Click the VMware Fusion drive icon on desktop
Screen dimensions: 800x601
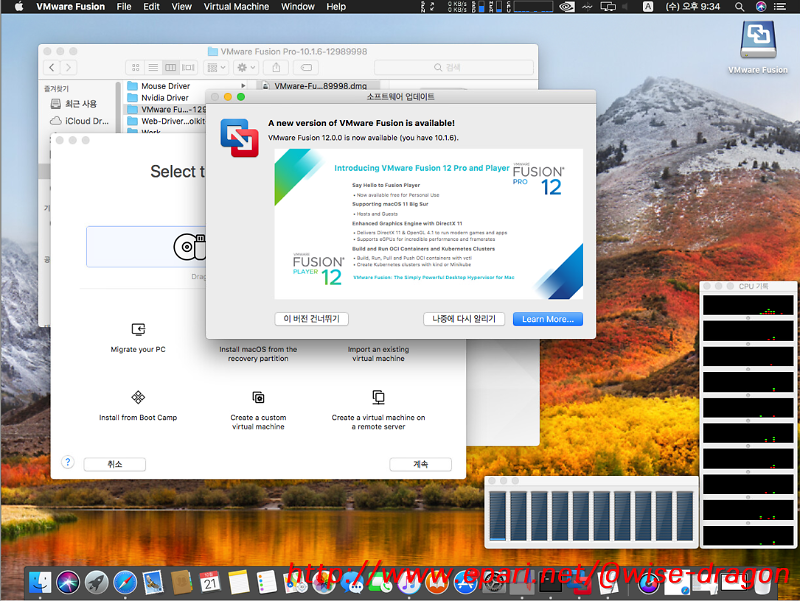point(758,40)
